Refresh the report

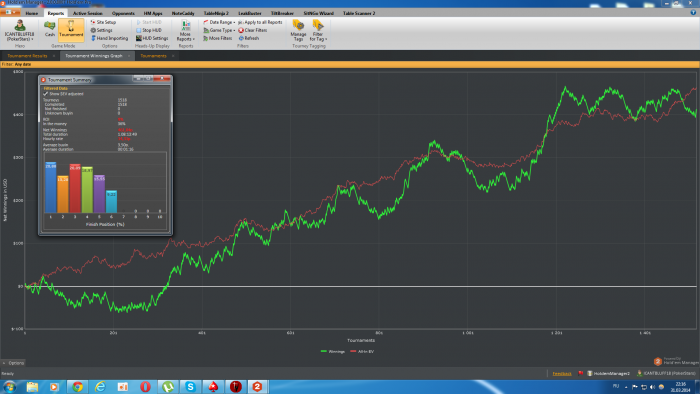click(x=249, y=38)
